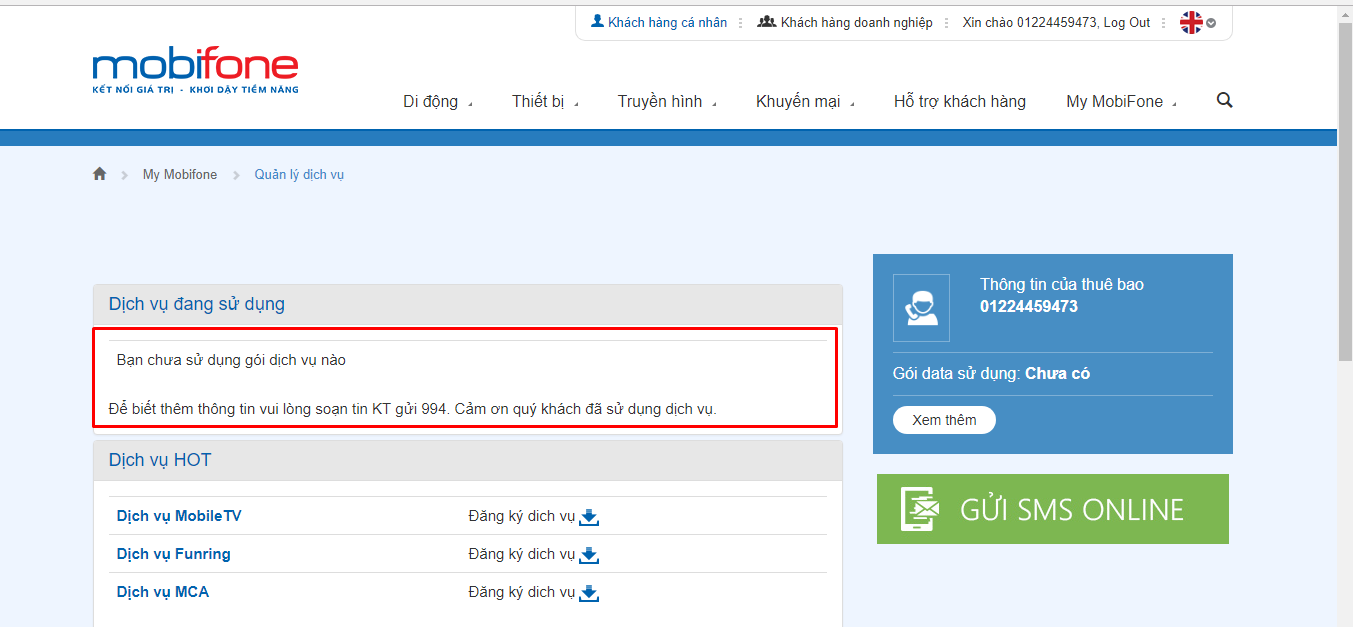
Task: Select Khách hàng doanh nghiệp link
Action: (856, 22)
